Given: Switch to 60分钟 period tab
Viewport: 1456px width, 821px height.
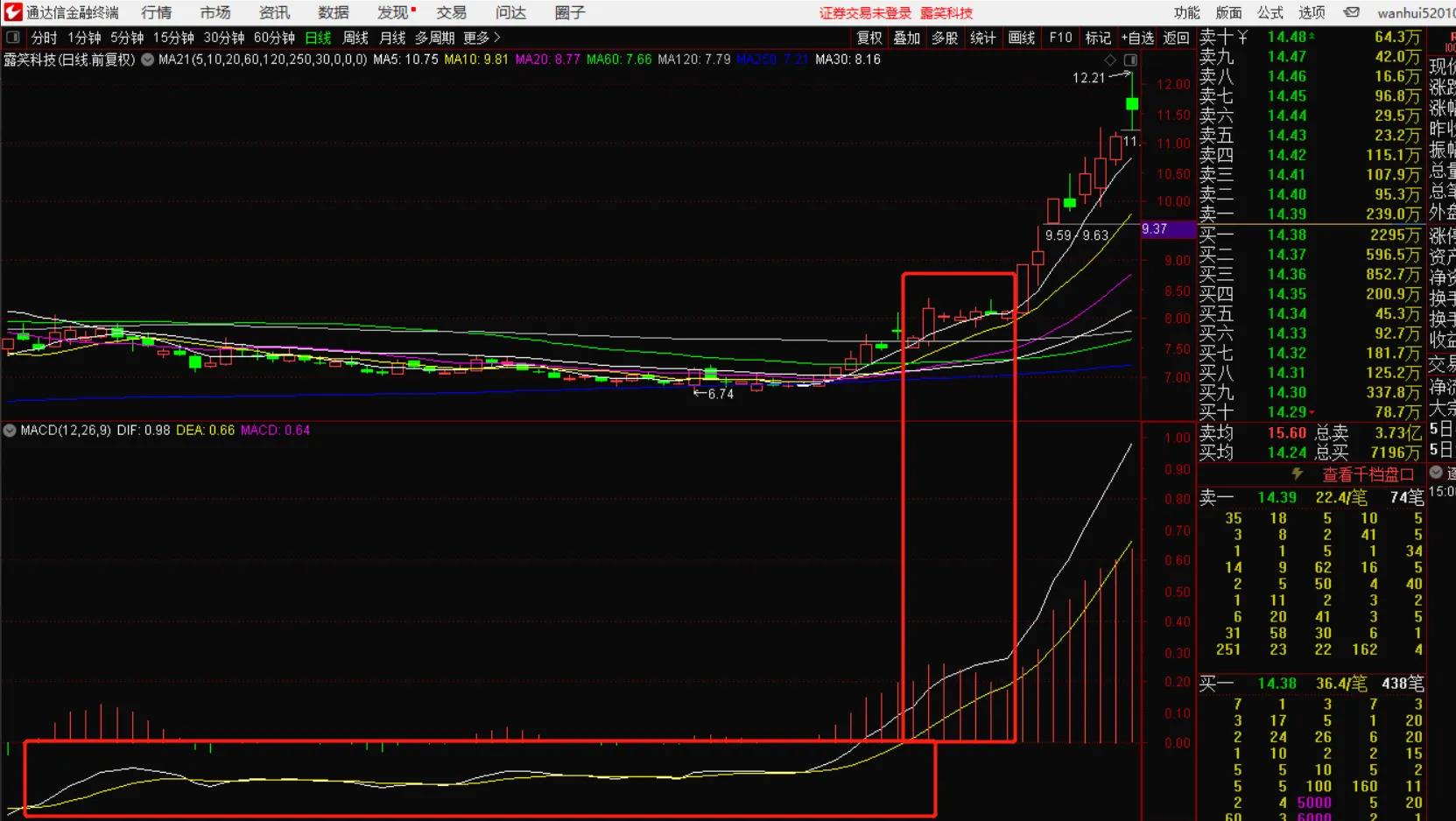Looking at the screenshot, I should tap(274, 38).
